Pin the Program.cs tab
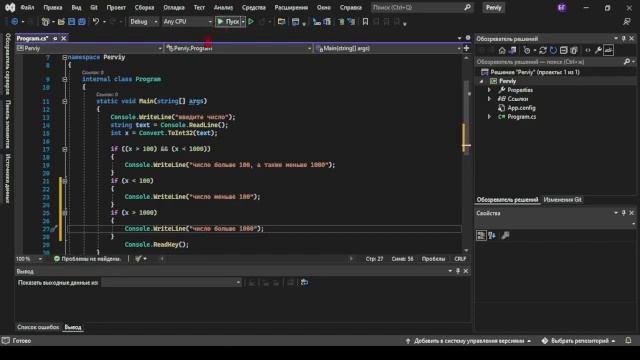 pyautogui.click(x=55, y=38)
